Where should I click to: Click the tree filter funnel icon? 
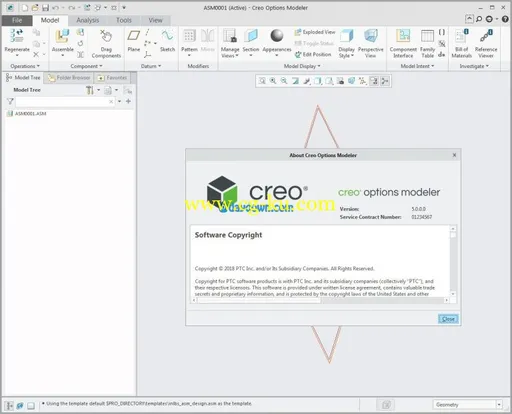(10, 101)
